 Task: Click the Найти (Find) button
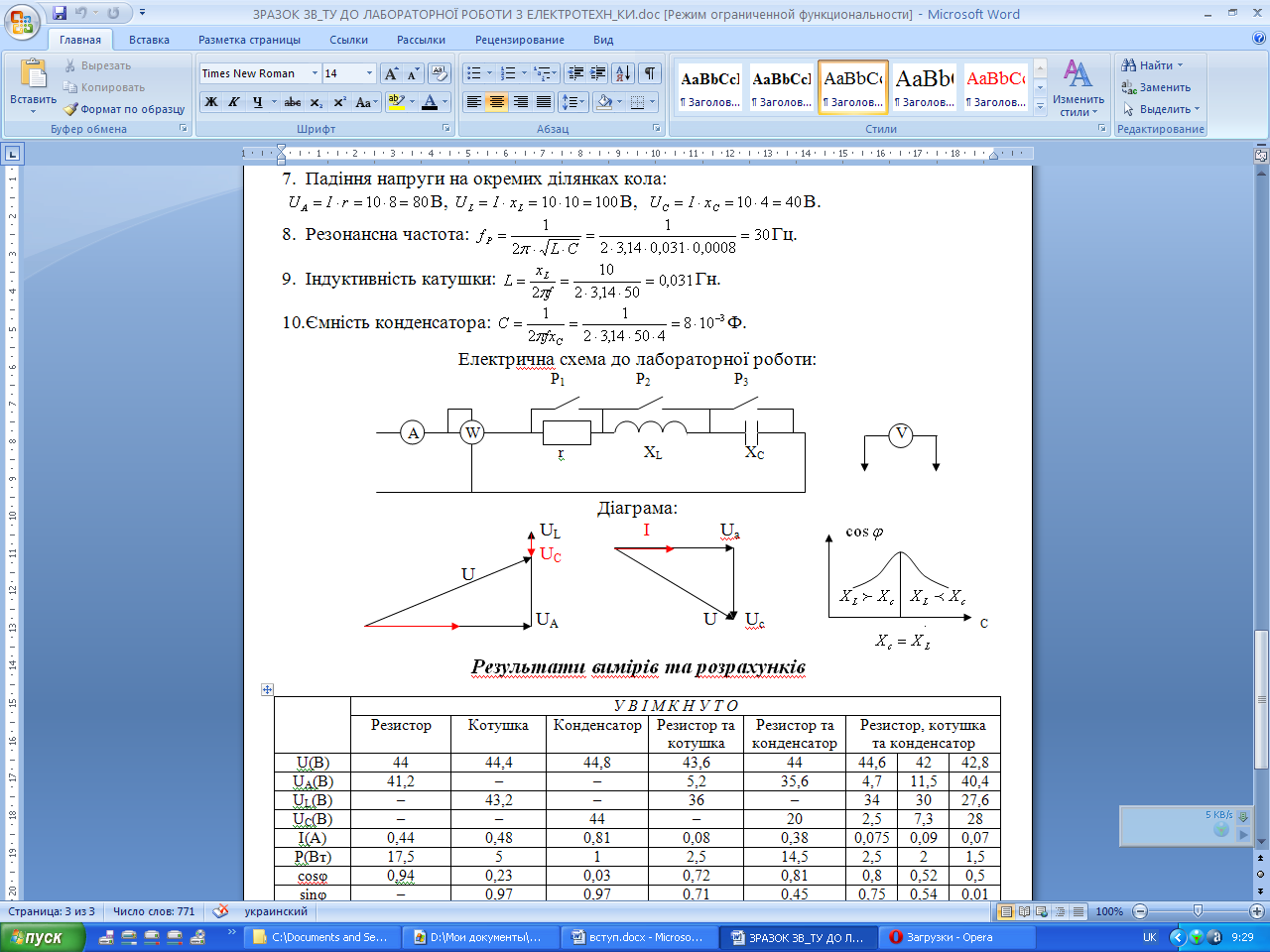[x=1153, y=65]
